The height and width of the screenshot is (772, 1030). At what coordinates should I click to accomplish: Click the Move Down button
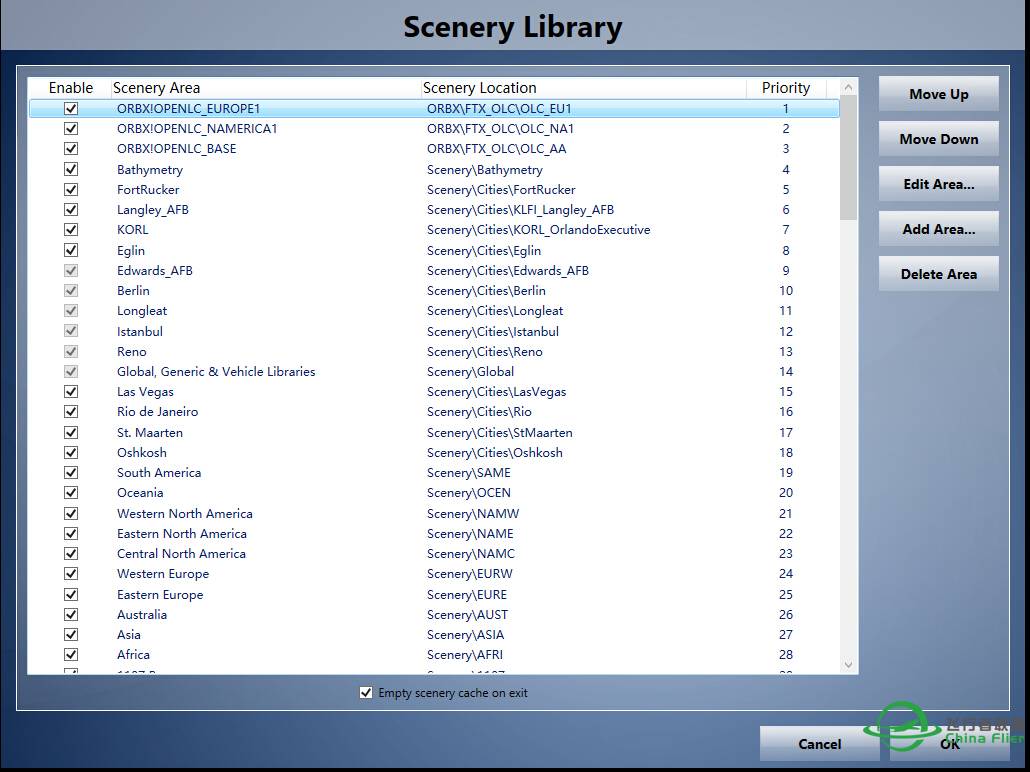point(938,139)
